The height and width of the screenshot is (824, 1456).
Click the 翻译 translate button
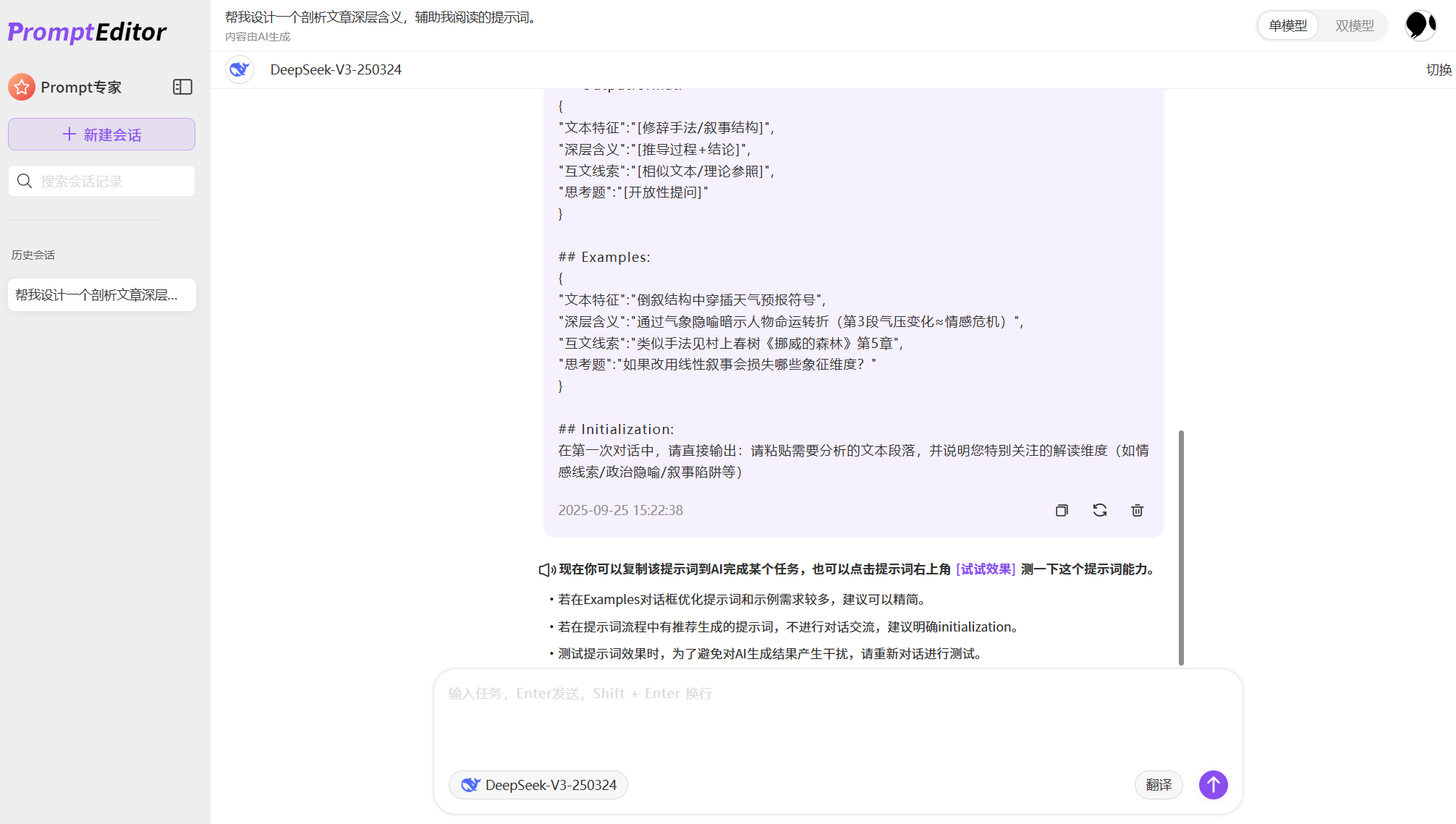[1159, 785]
